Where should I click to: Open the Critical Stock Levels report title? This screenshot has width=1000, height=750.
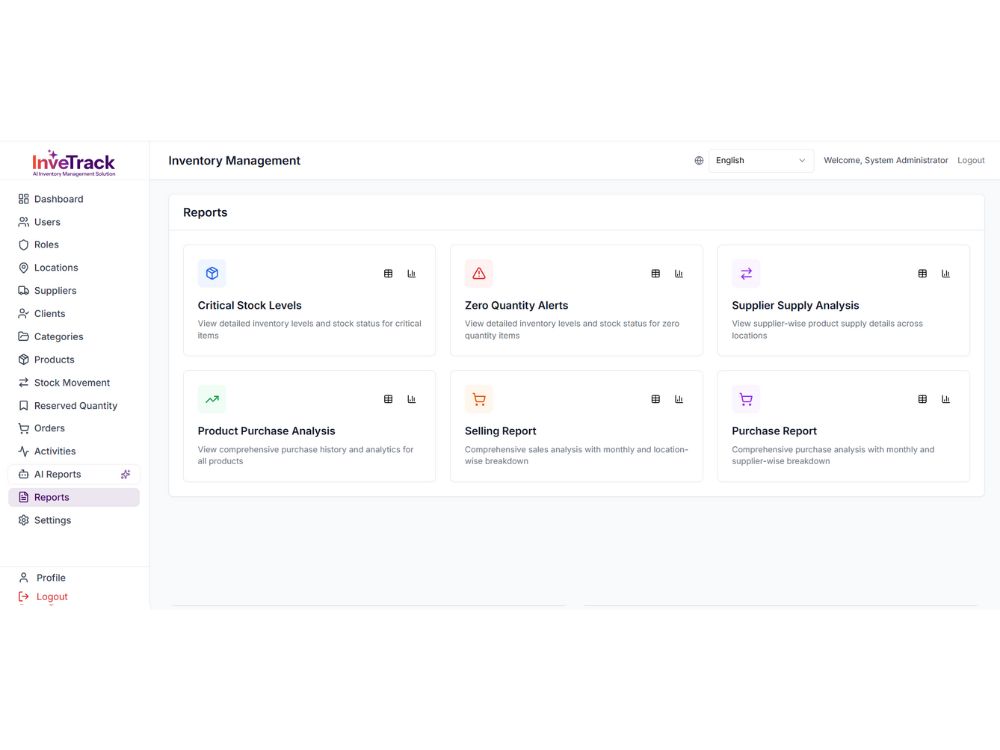click(x=249, y=305)
